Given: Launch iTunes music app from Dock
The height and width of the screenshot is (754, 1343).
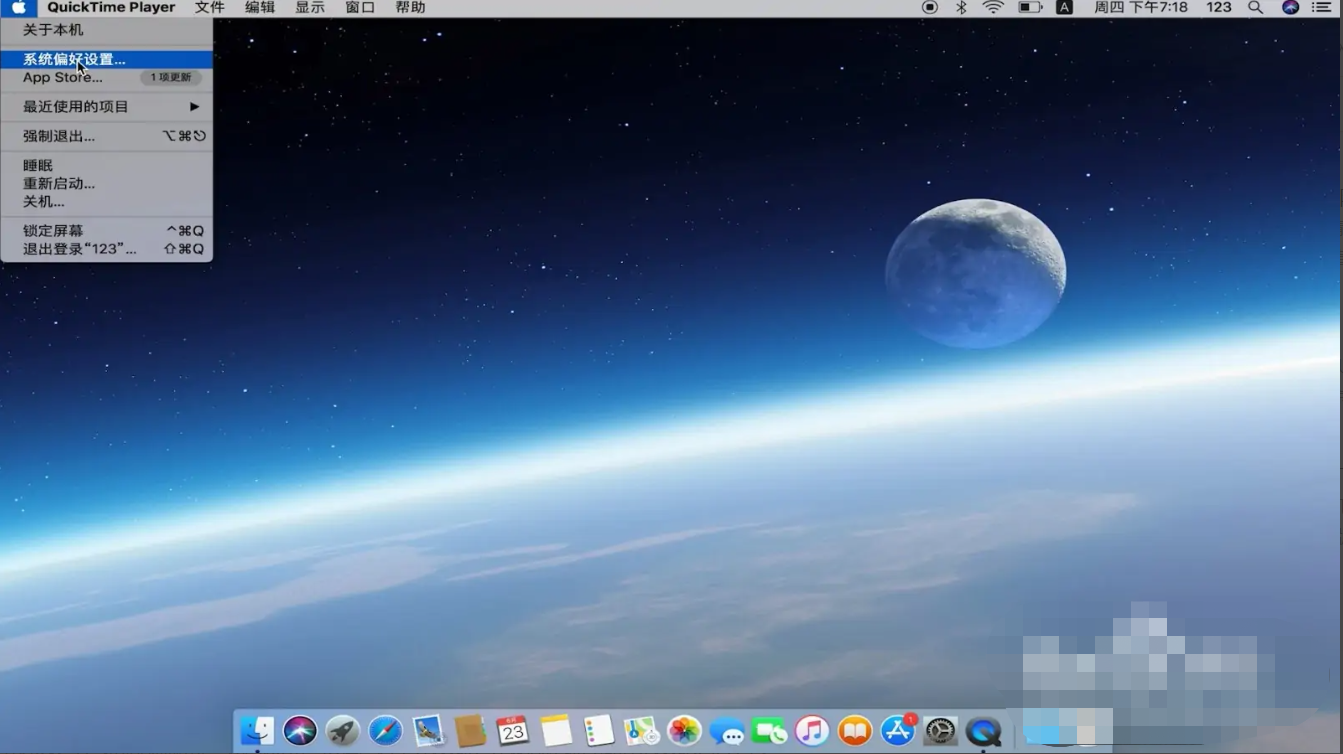Looking at the screenshot, I should click(x=812, y=731).
